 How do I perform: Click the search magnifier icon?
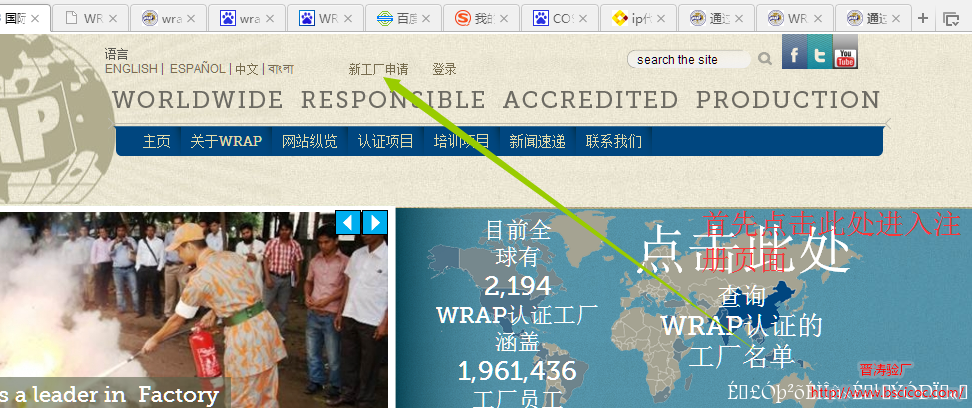click(x=765, y=60)
